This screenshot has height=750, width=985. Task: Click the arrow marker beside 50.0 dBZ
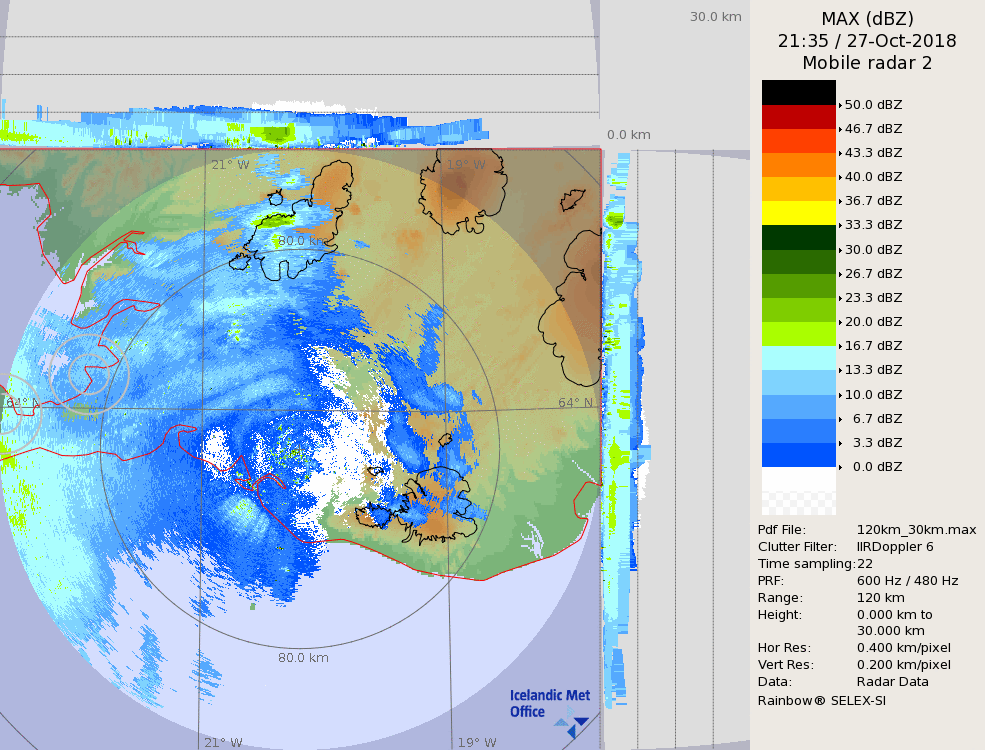840,105
